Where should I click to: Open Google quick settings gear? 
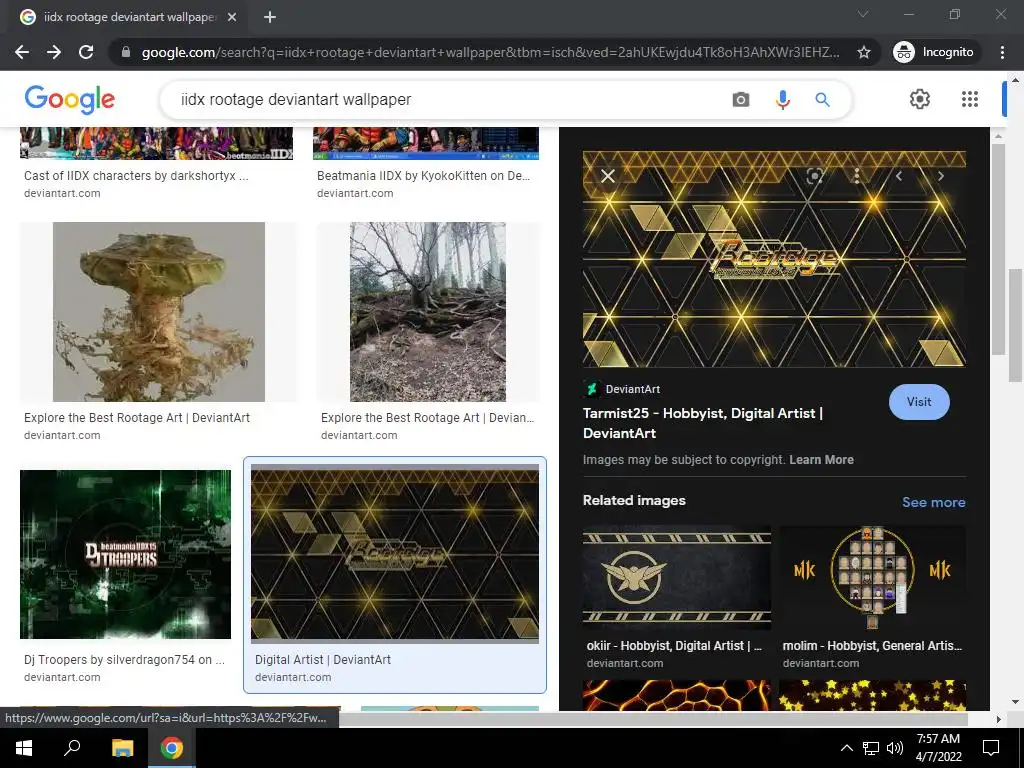coord(920,99)
